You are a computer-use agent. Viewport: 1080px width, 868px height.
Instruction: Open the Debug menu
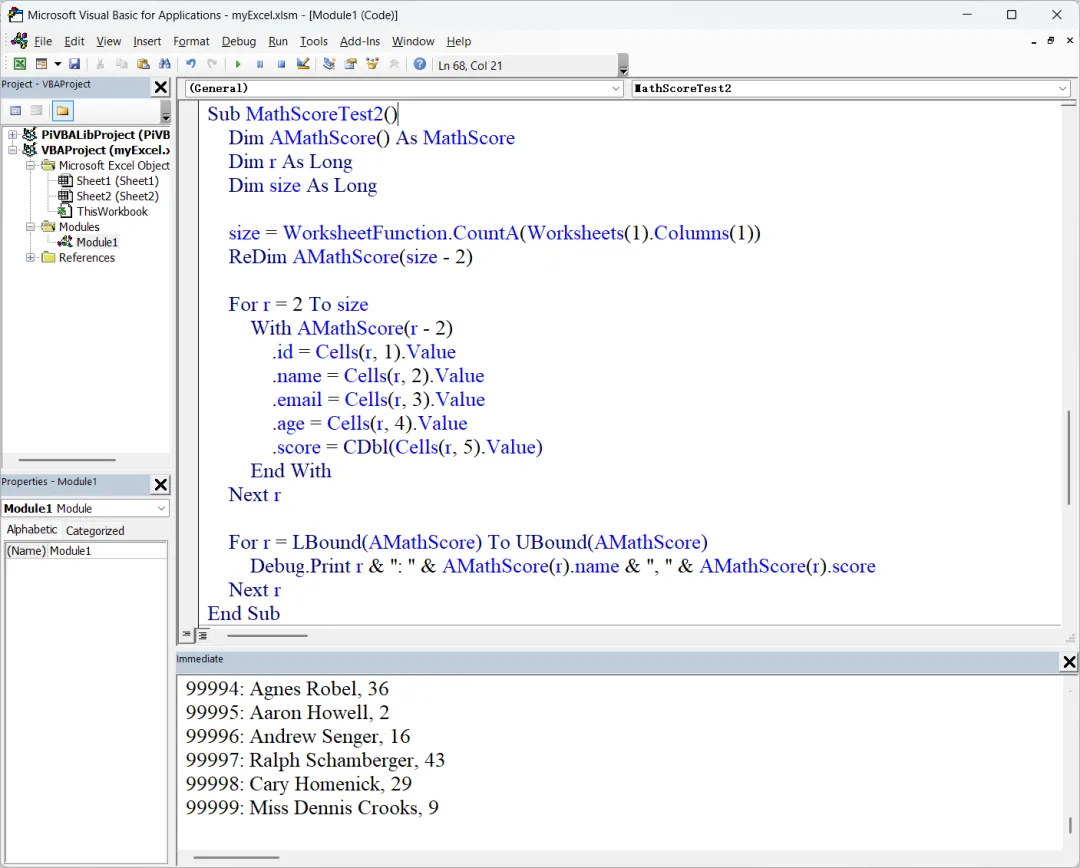click(x=238, y=41)
